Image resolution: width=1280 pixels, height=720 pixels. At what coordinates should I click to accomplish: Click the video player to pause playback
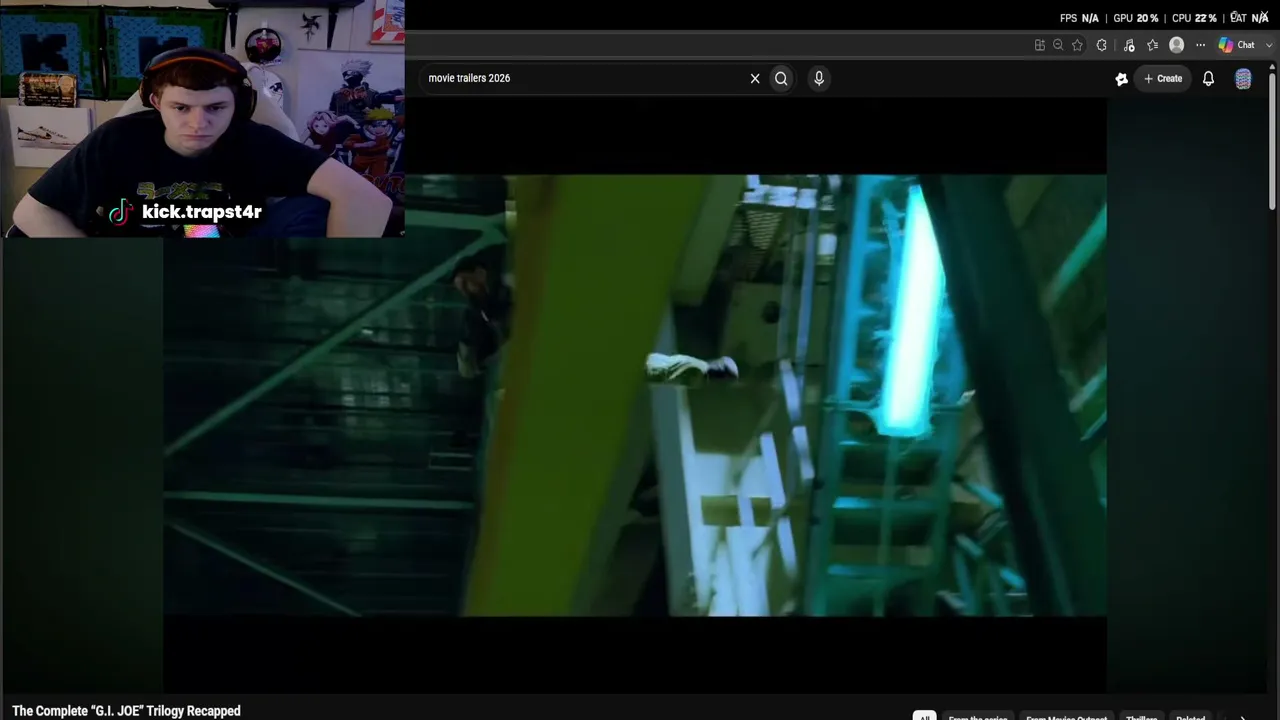(635, 395)
